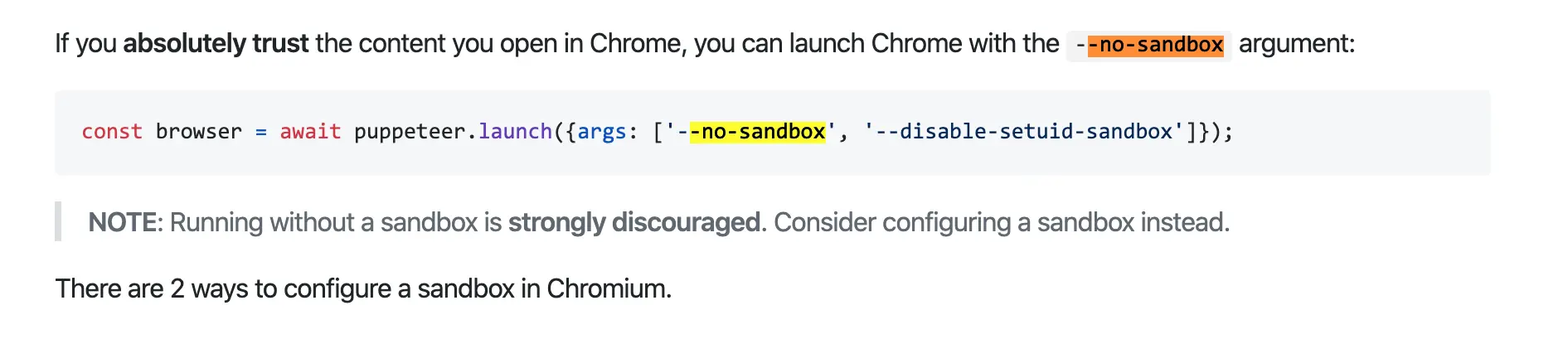Click the const keyword in the code
1568x344 pixels.
coord(112,132)
